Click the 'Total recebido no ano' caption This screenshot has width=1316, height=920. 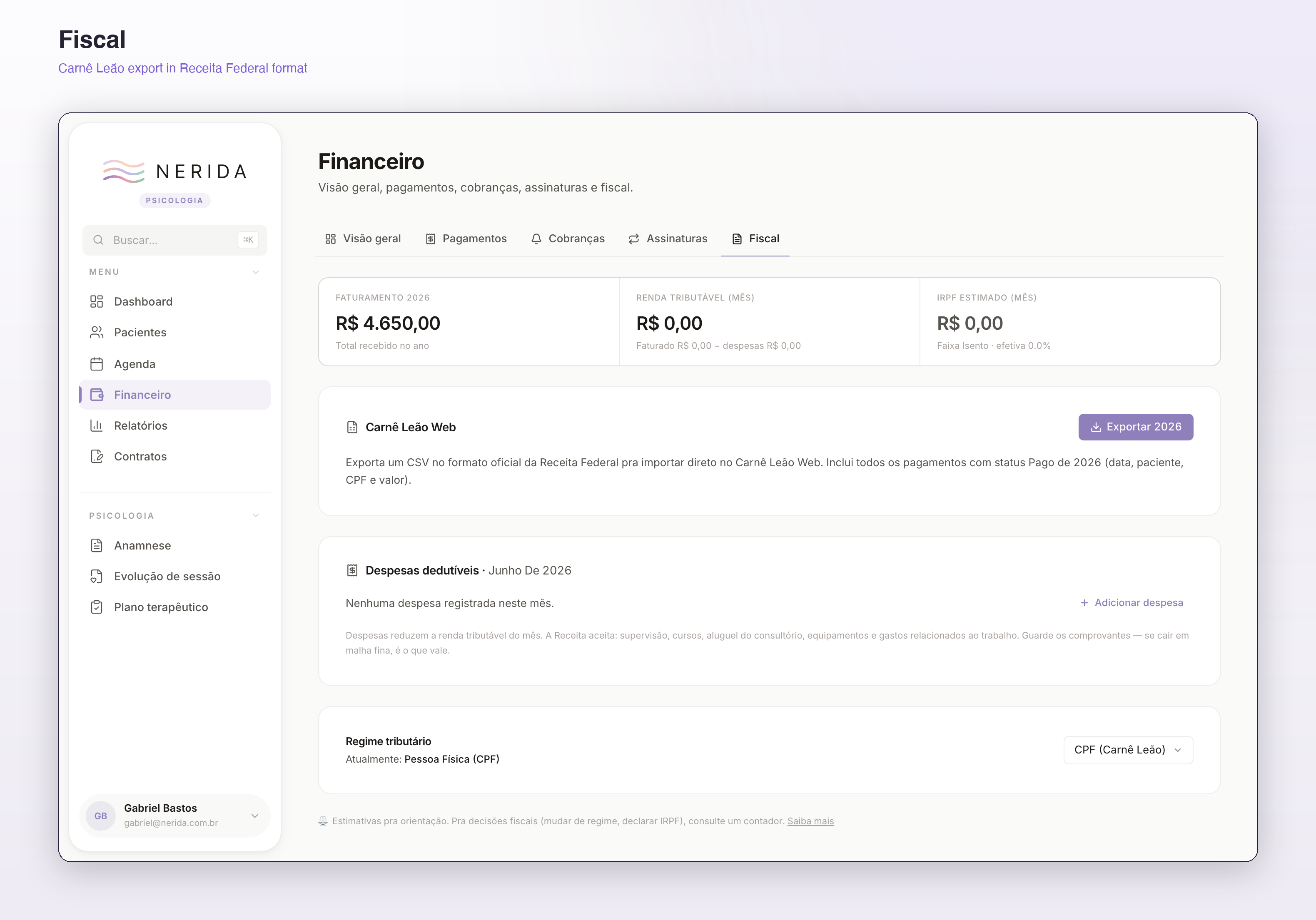pyautogui.click(x=382, y=346)
